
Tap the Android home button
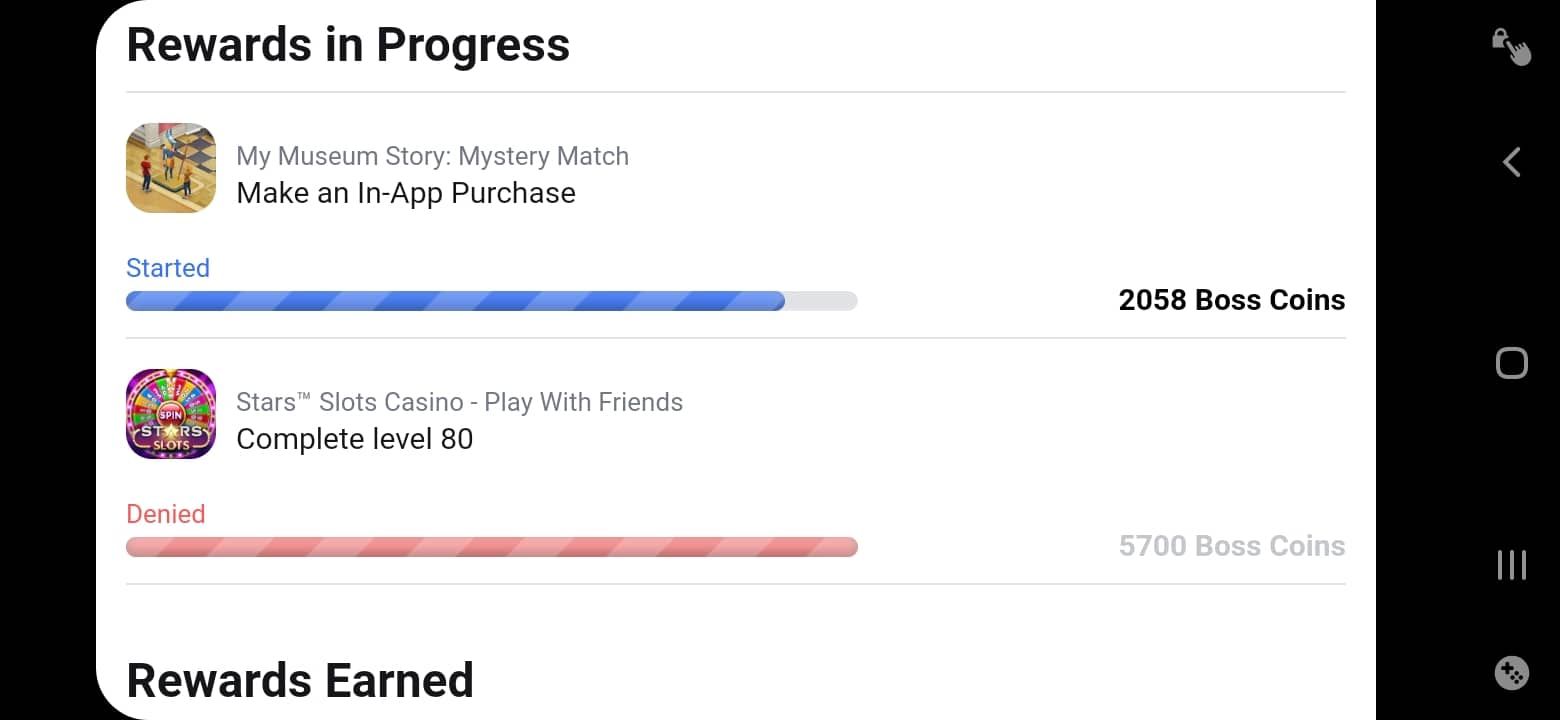(x=1511, y=363)
